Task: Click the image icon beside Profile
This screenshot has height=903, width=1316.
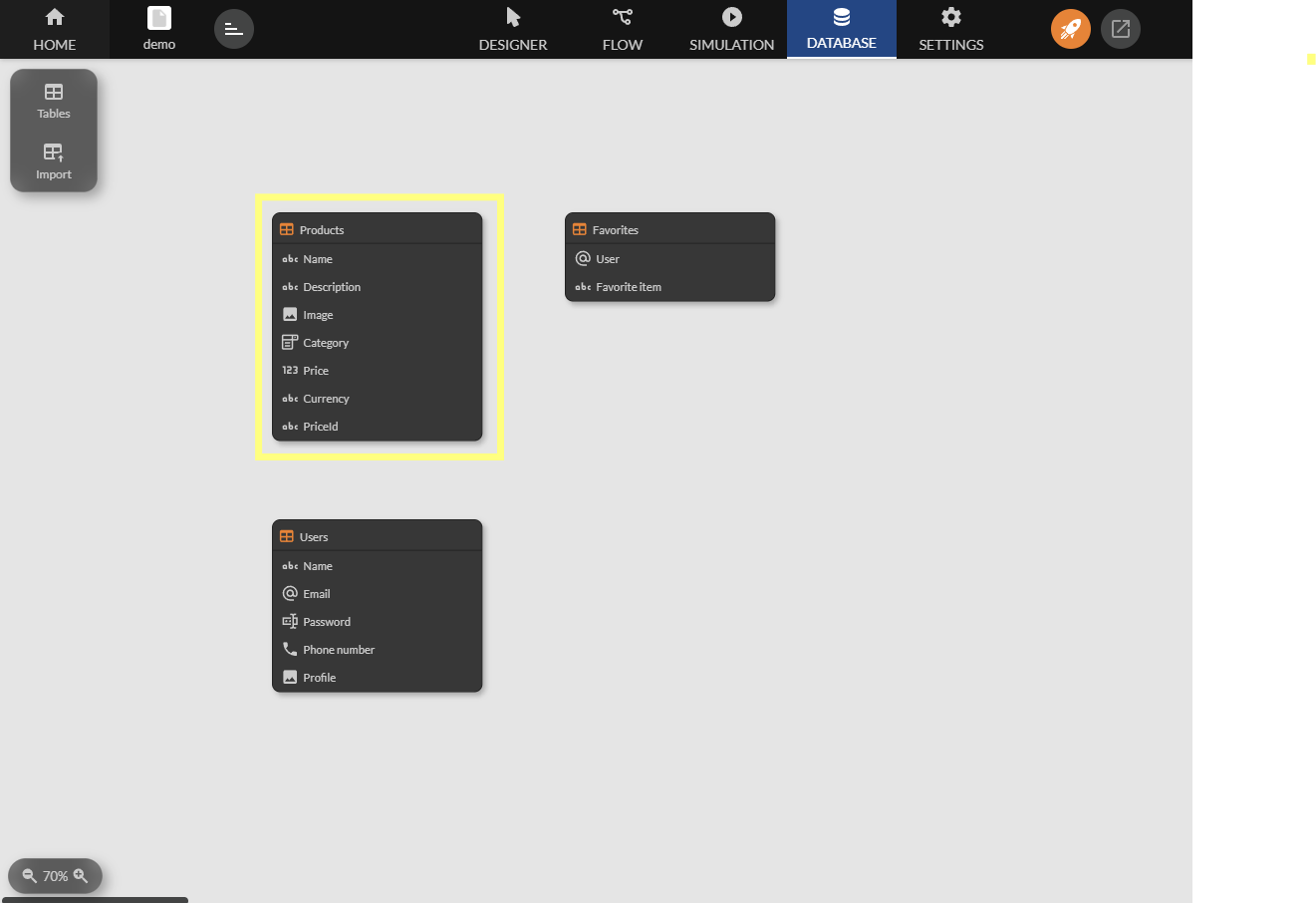Action: point(290,678)
